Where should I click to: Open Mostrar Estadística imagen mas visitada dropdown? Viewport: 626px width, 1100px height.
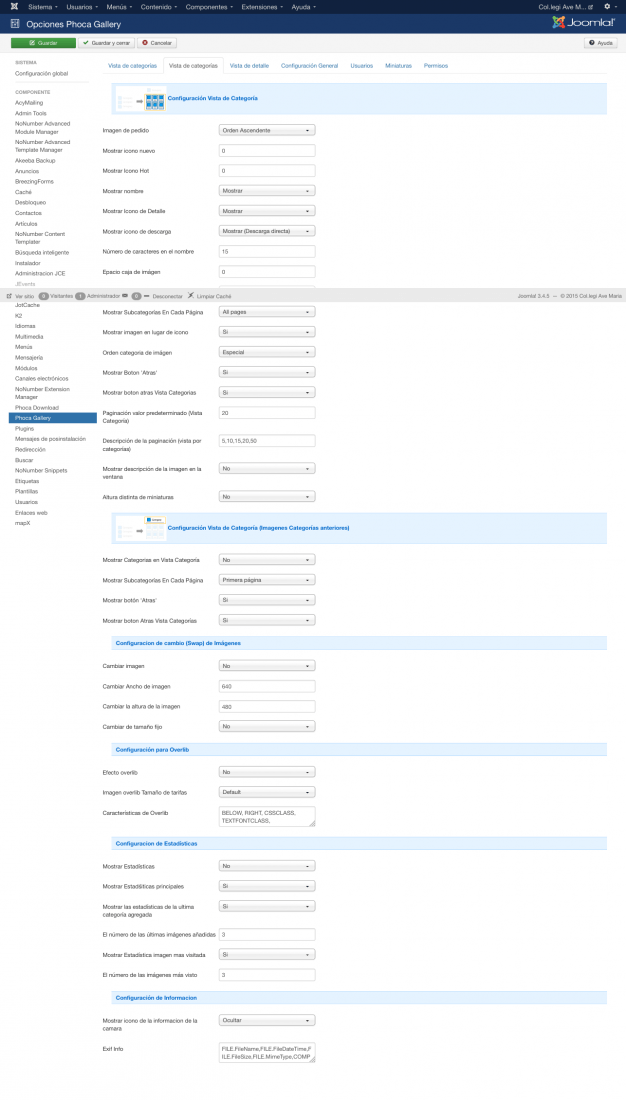click(267, 955)
